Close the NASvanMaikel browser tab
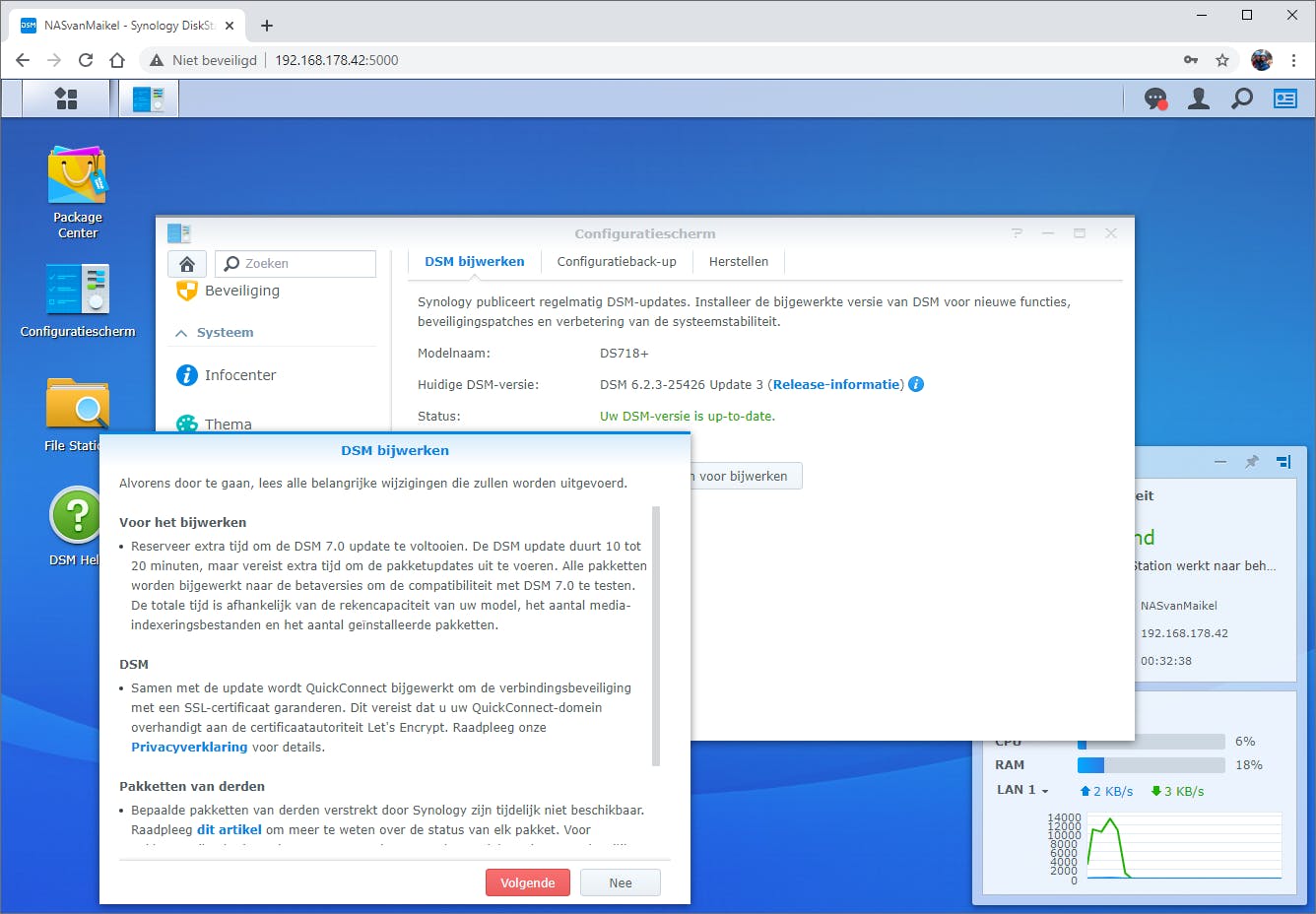1316x914 pixels. point(230,26)
